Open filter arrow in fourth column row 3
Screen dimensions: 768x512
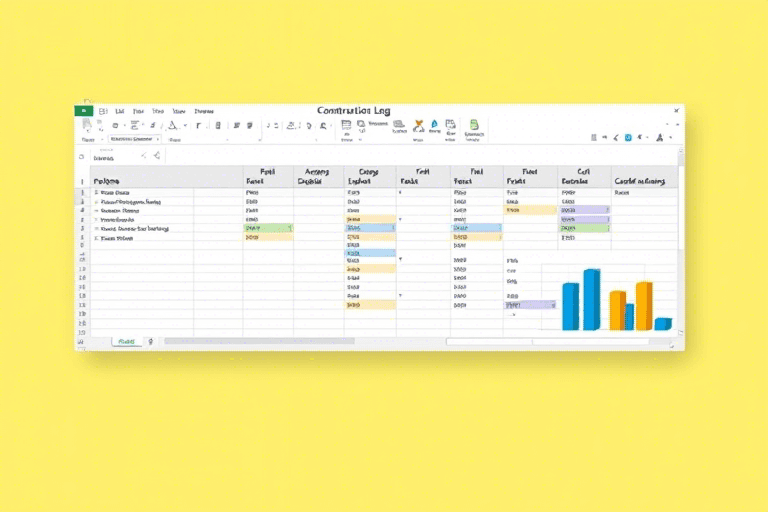400,219
